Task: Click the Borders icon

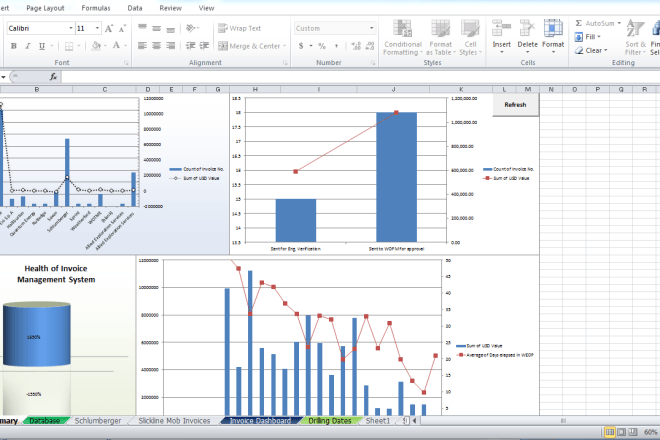Action: point(69,46)
